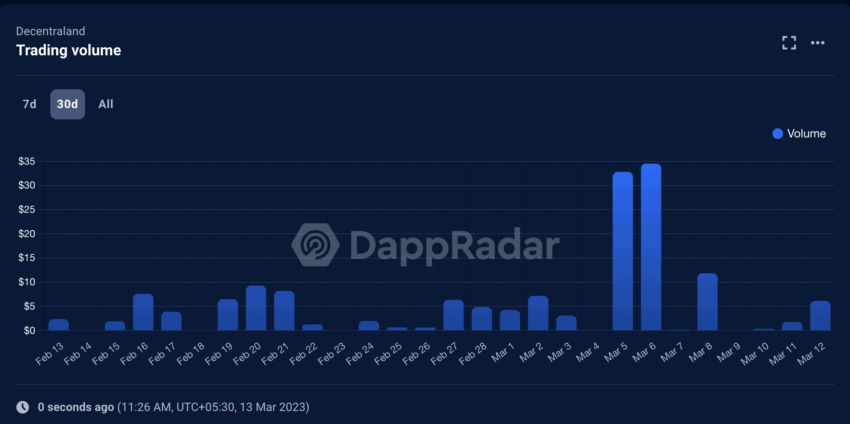Select the Mar 1 volume bar
The width and height of the screenshot is (850, 424).
coord(510,320)
